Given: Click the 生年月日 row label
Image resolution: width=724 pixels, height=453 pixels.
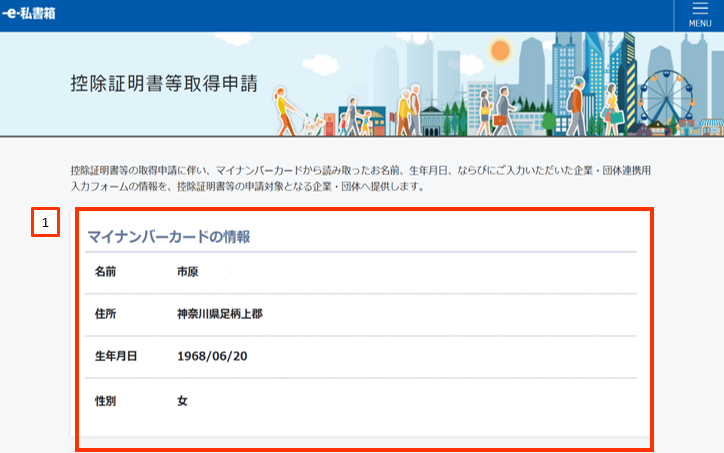Looking at the screenshot, I should pos(116,356).
